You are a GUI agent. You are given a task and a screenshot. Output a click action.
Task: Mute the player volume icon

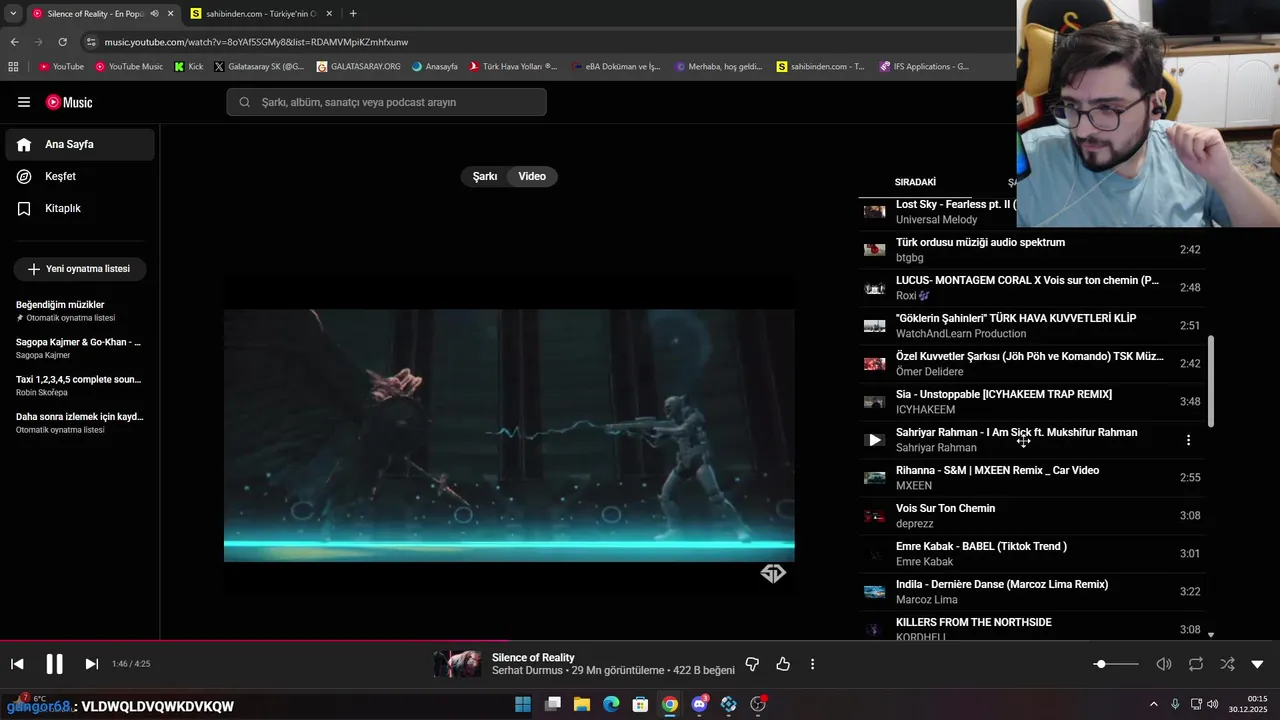coord(1164,664)
